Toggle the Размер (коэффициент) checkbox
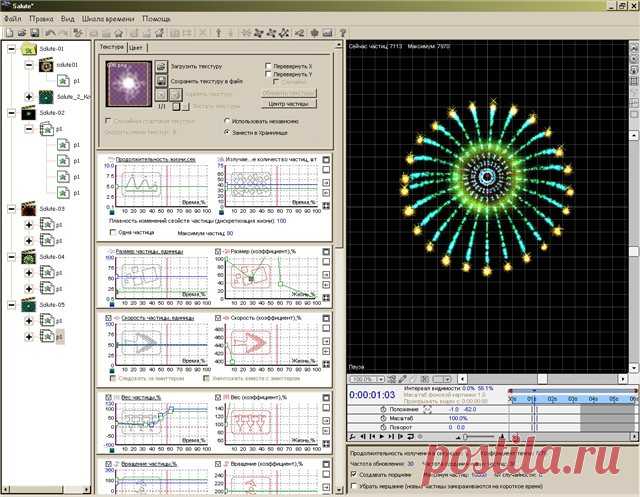This screenshot has width=640, height=497. pos(218,251)
